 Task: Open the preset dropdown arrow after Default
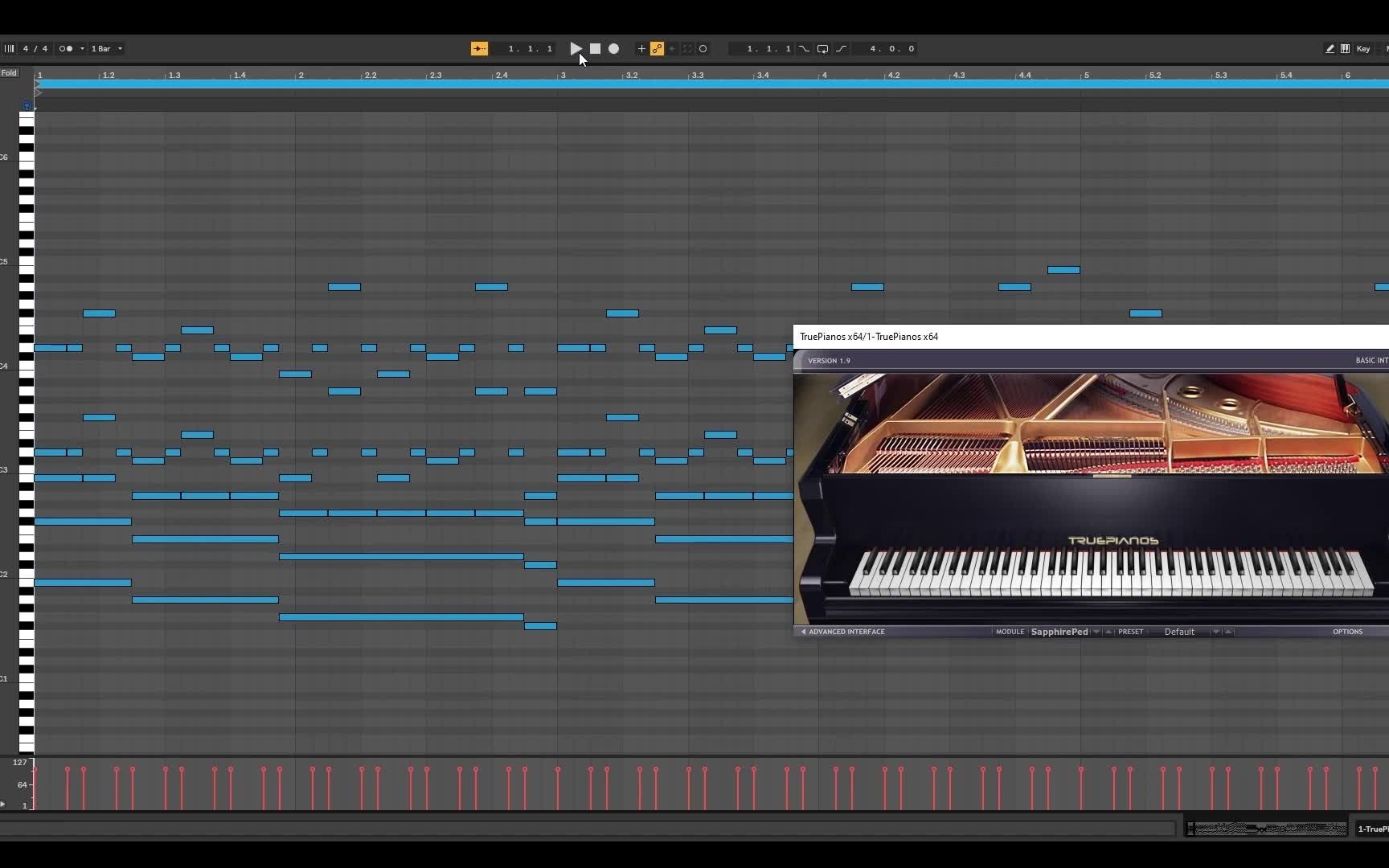tap(1215, 632)
